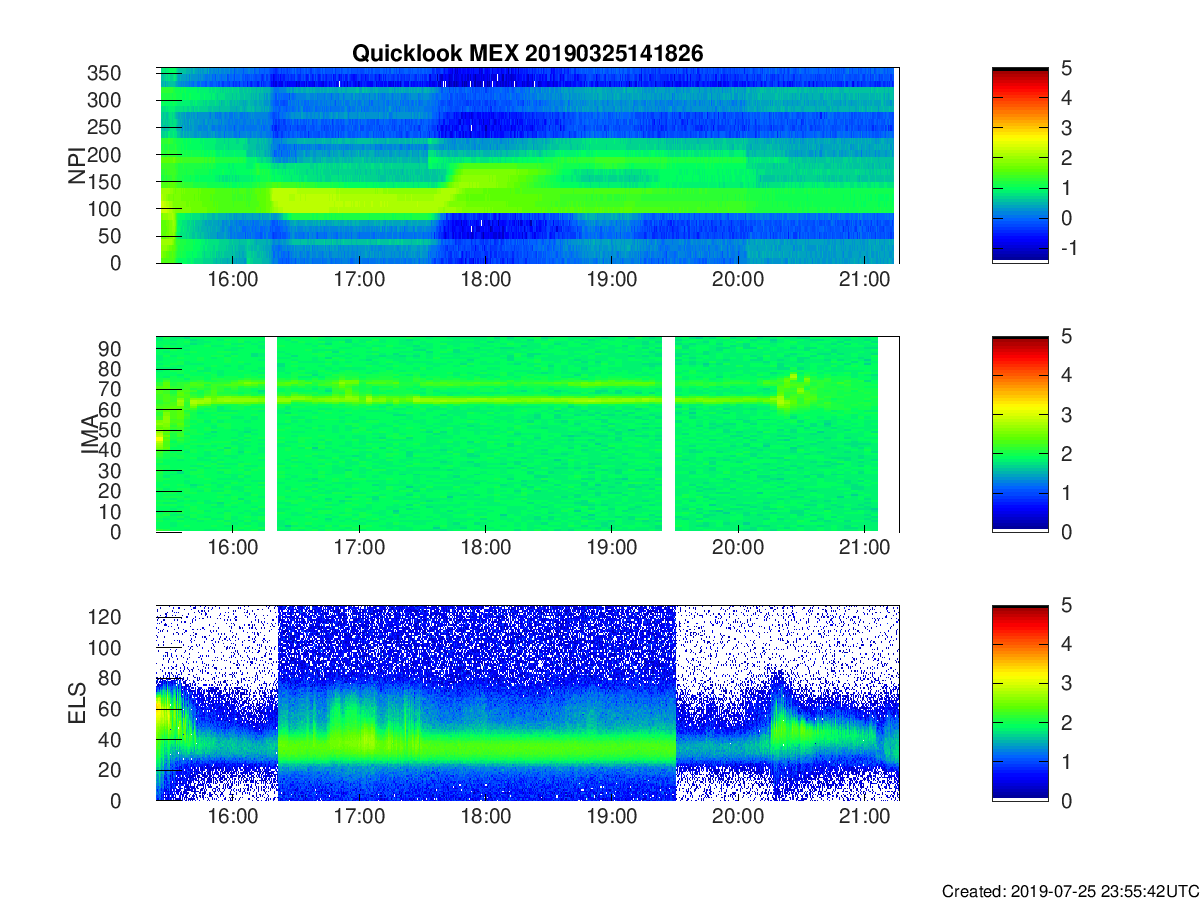Click the 0 tick on IMA colorbar
This screenshot has width=1200, height=900.
click(x=1066, y=532)
